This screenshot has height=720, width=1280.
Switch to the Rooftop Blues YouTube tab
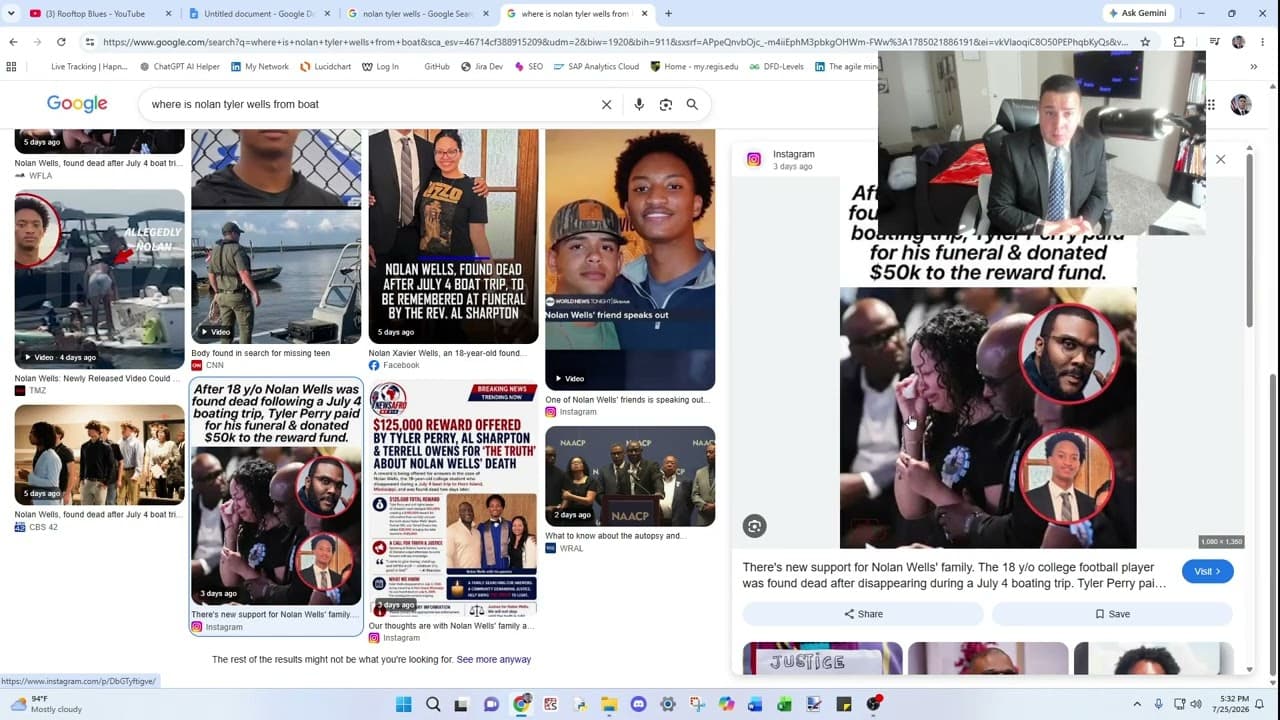pyautogui.click(x=97, y=14)
